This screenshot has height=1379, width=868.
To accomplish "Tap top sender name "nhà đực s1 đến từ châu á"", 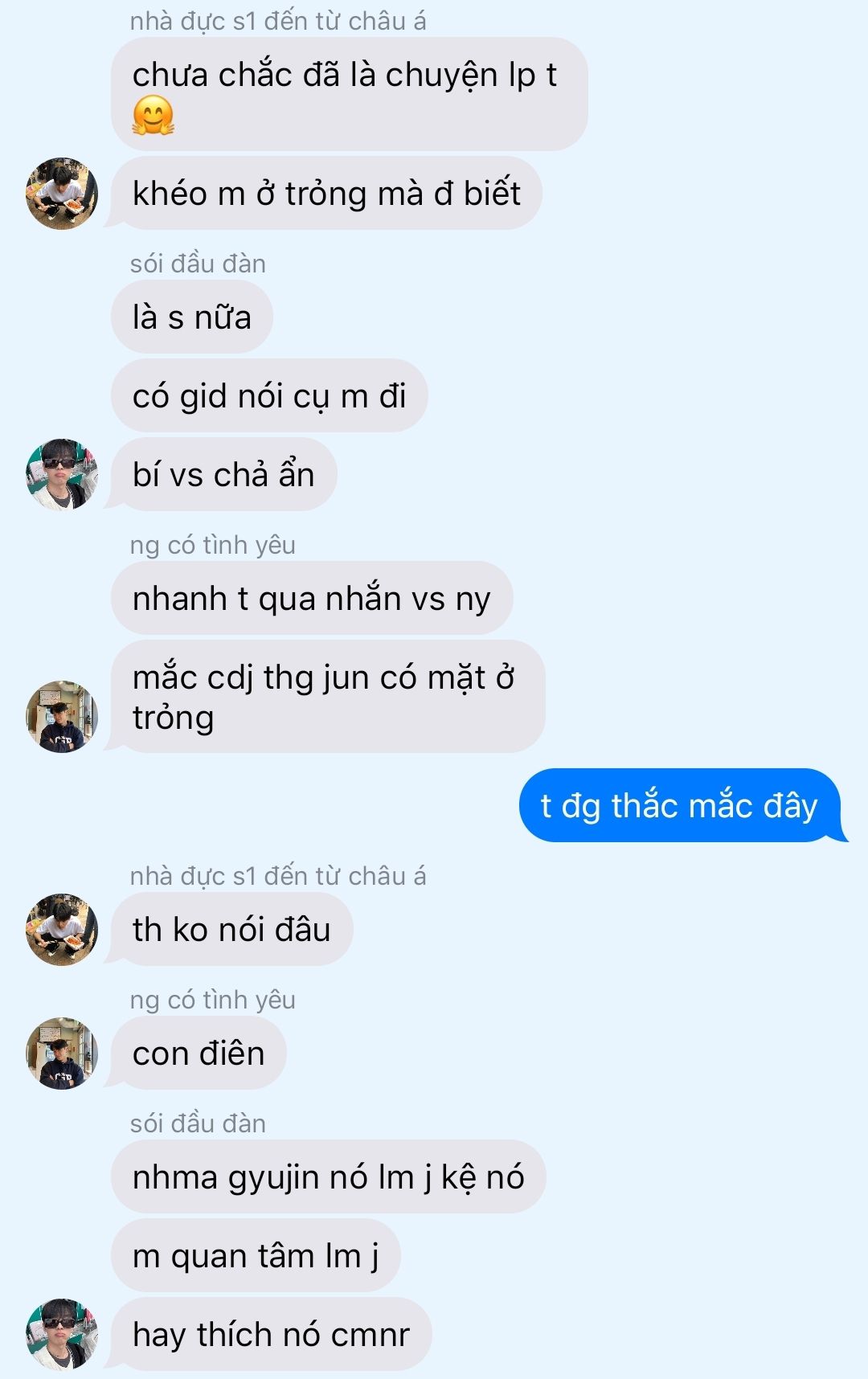I will [278, 21].
